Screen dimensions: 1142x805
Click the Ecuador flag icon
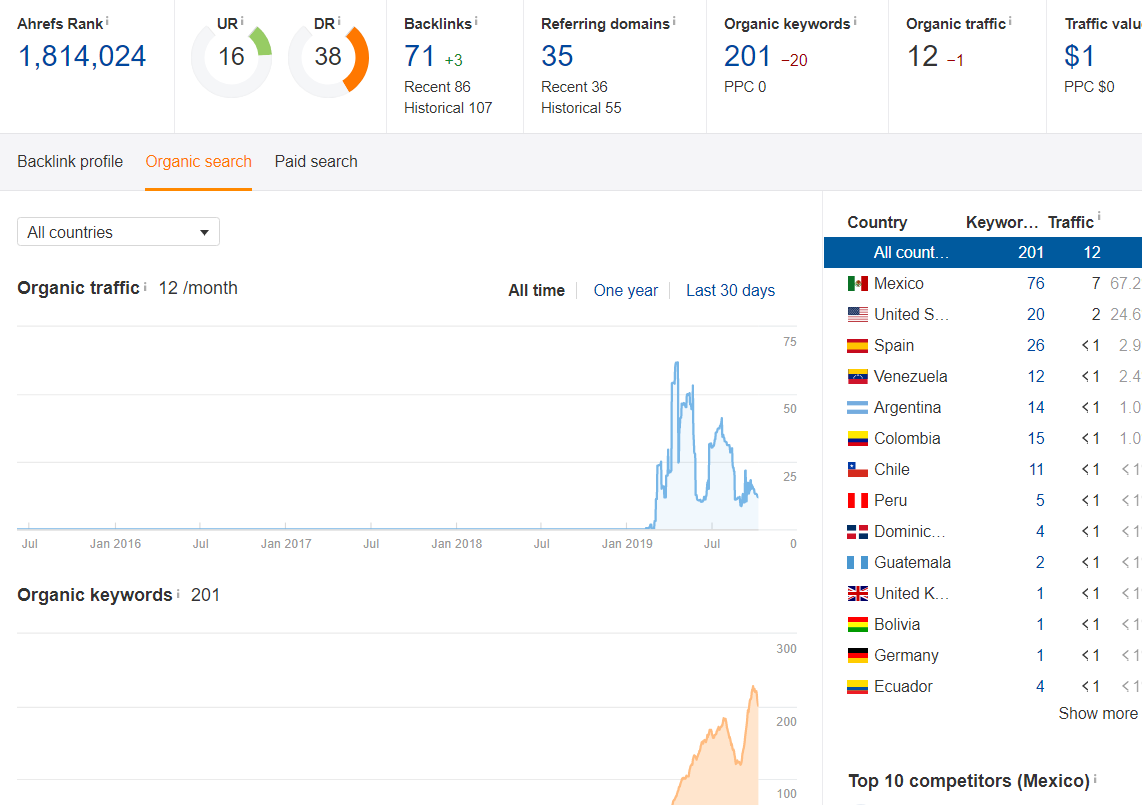(x=857, y=686)
